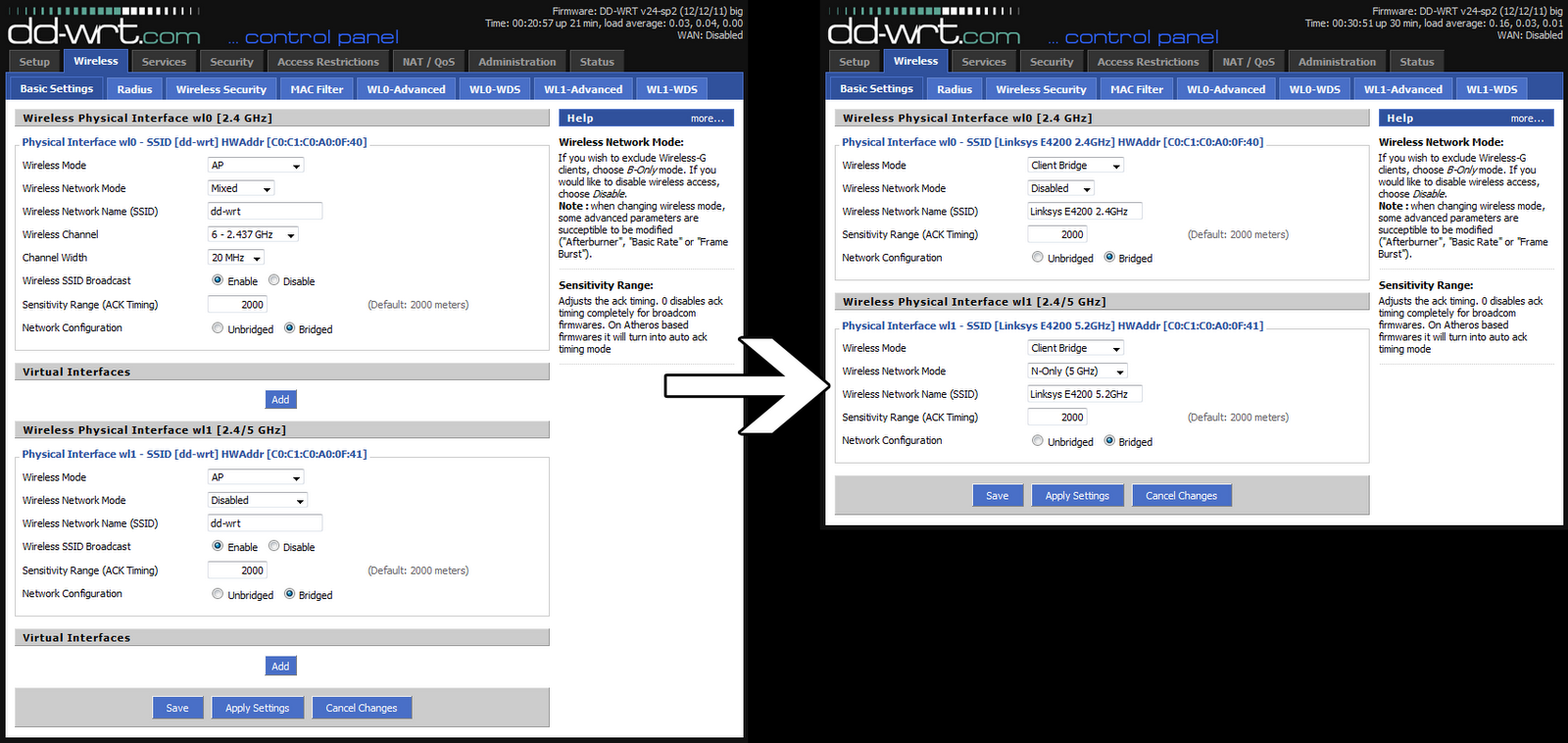
Task: Open wl0 Network Mode Disabled dropdown, right panel
Action: (x=1061, y=188)
